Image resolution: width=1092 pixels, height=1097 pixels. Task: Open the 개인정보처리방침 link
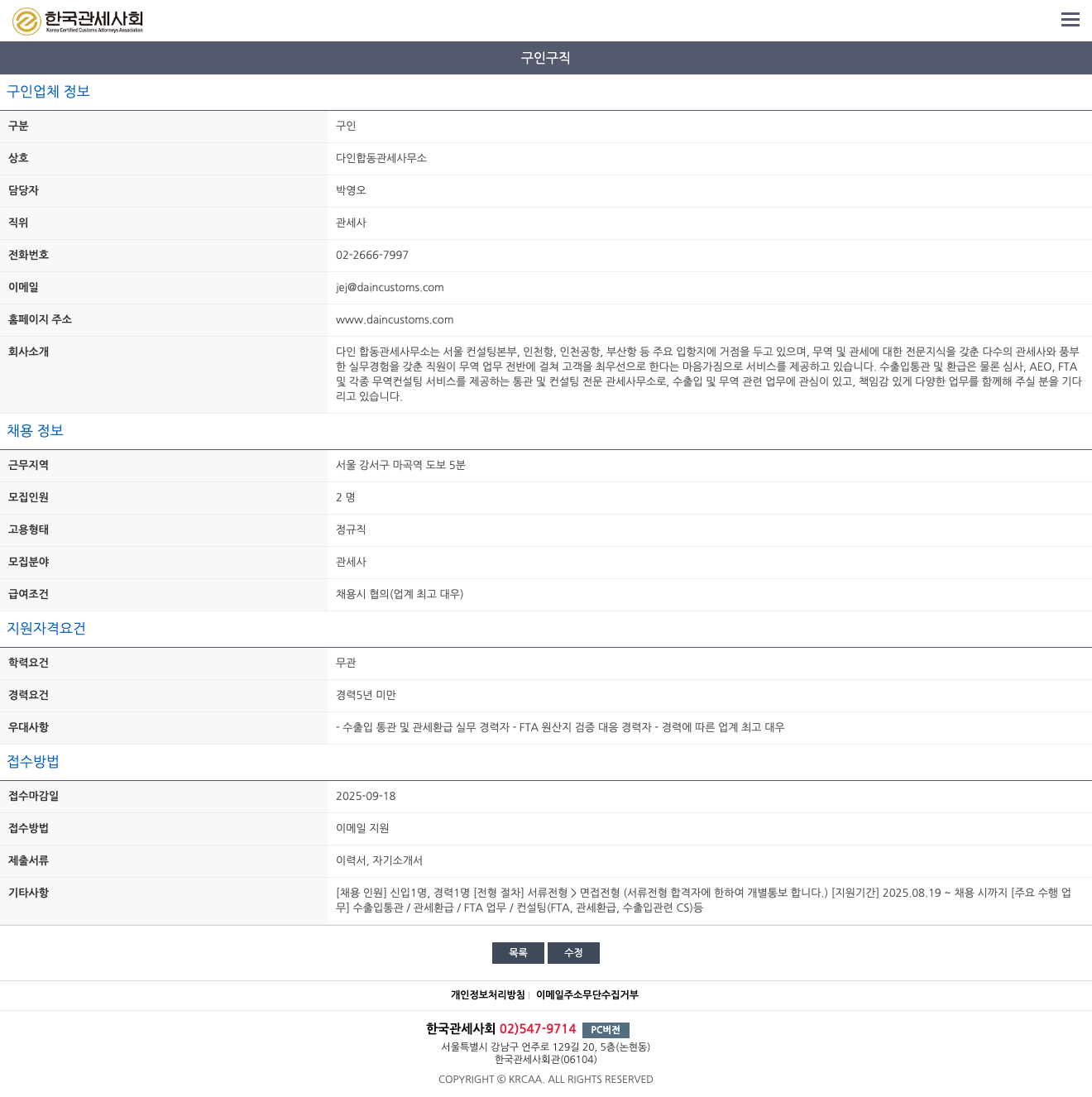tap(487, 995)
